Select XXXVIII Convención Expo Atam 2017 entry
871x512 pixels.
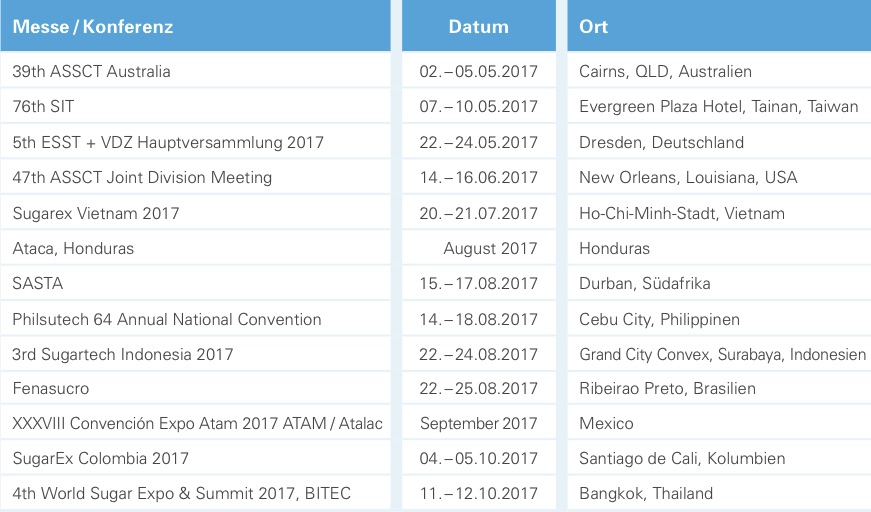tap(197, 423)
